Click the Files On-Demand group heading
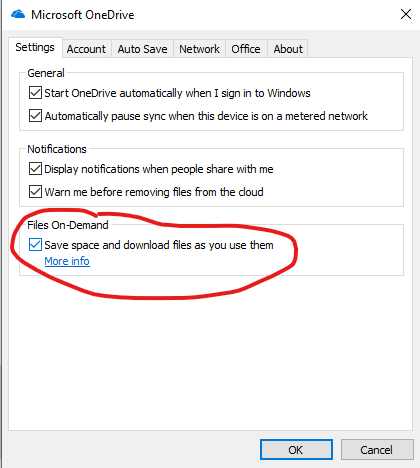This screenshot has height=468, width=420. coord(68,225)
